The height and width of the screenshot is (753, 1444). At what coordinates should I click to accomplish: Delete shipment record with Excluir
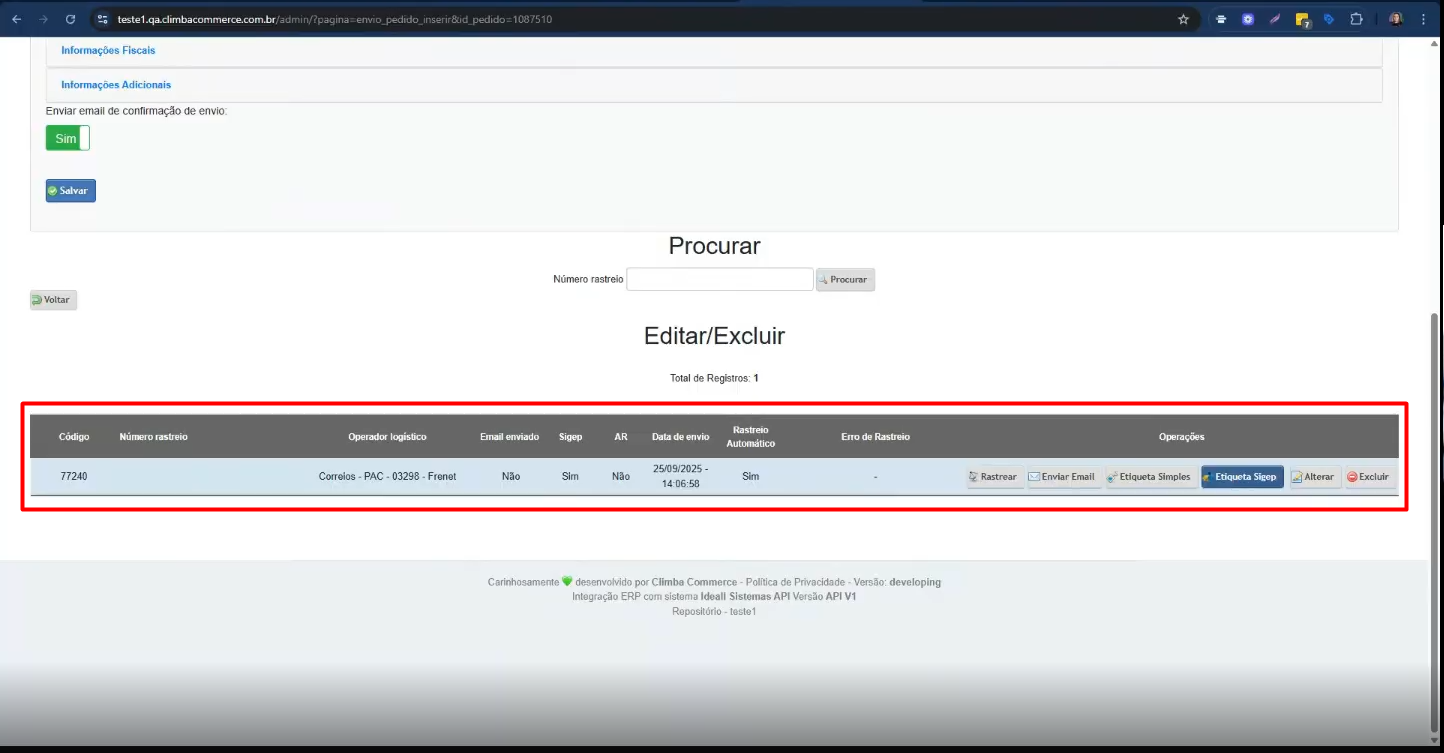click(x=1368, y=477)
